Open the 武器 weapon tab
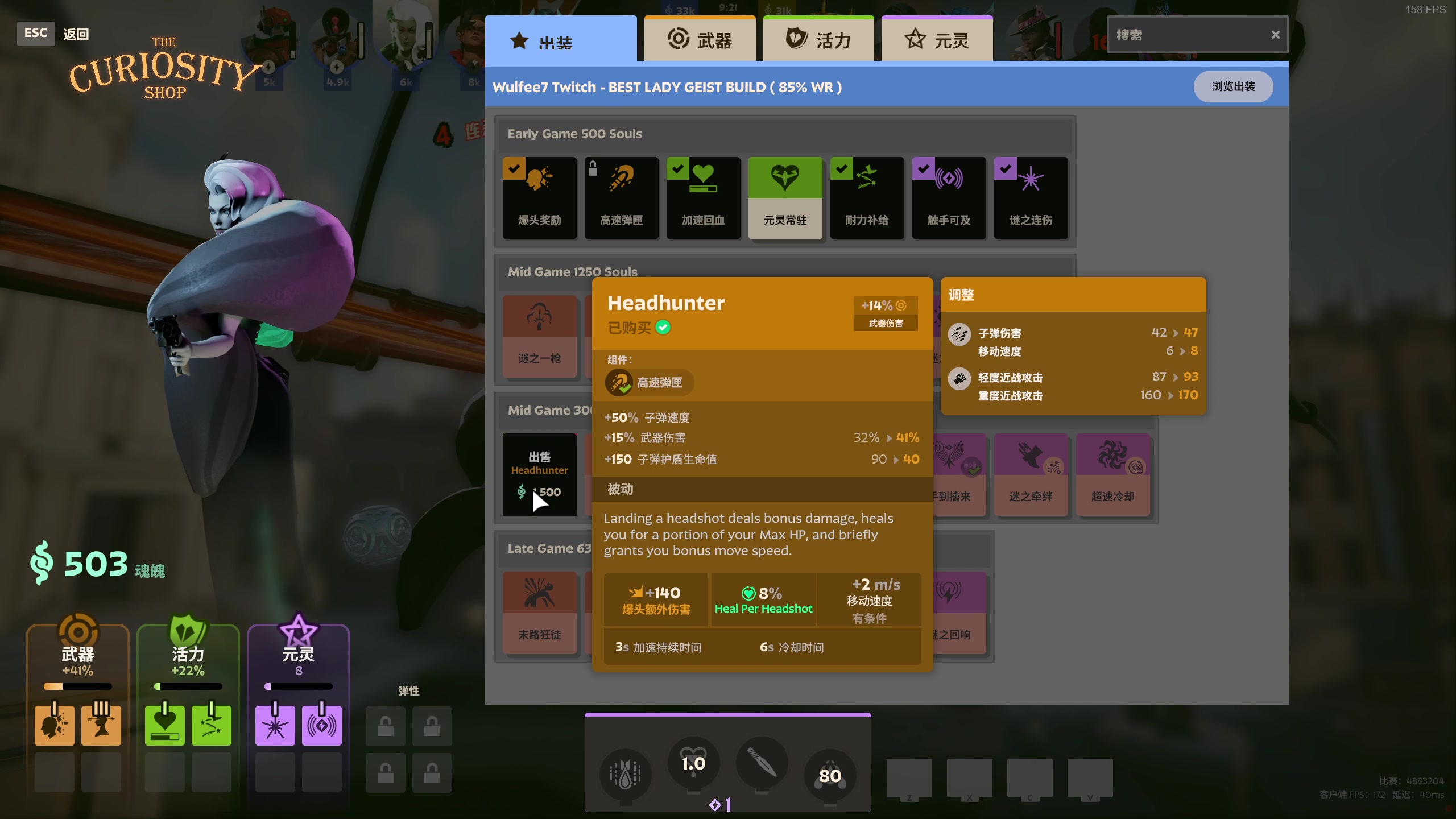Image resolution: width=1456 pixels, height=819 pixels. [x=700, y=40]
